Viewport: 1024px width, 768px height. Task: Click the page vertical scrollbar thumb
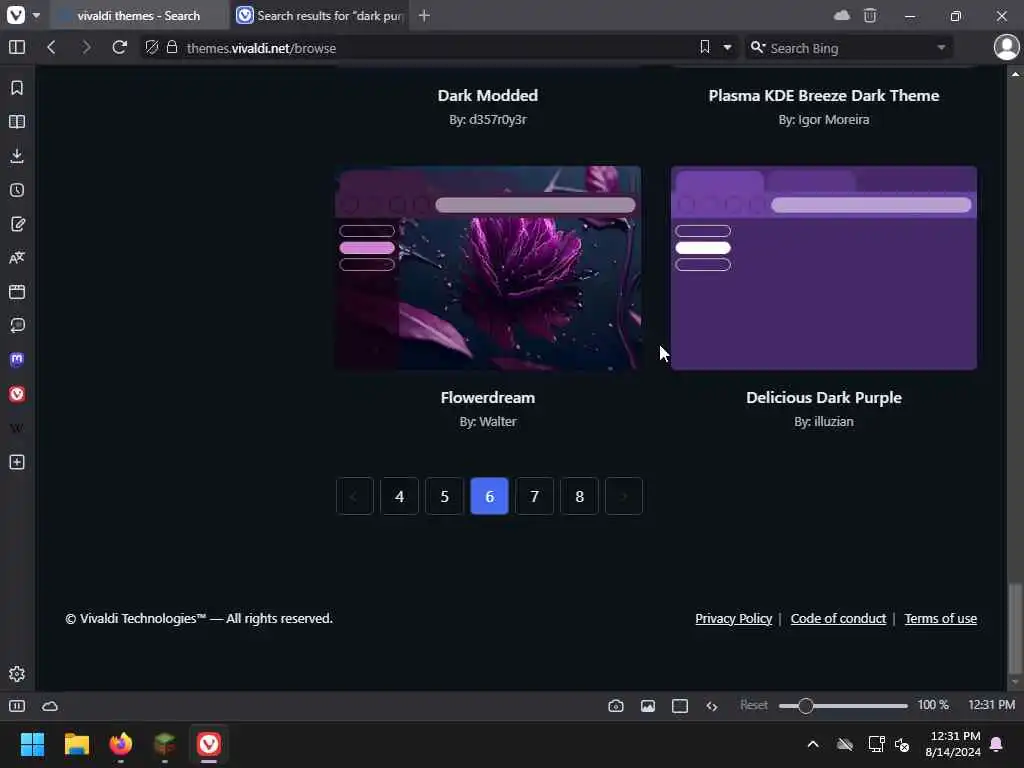1014,628
